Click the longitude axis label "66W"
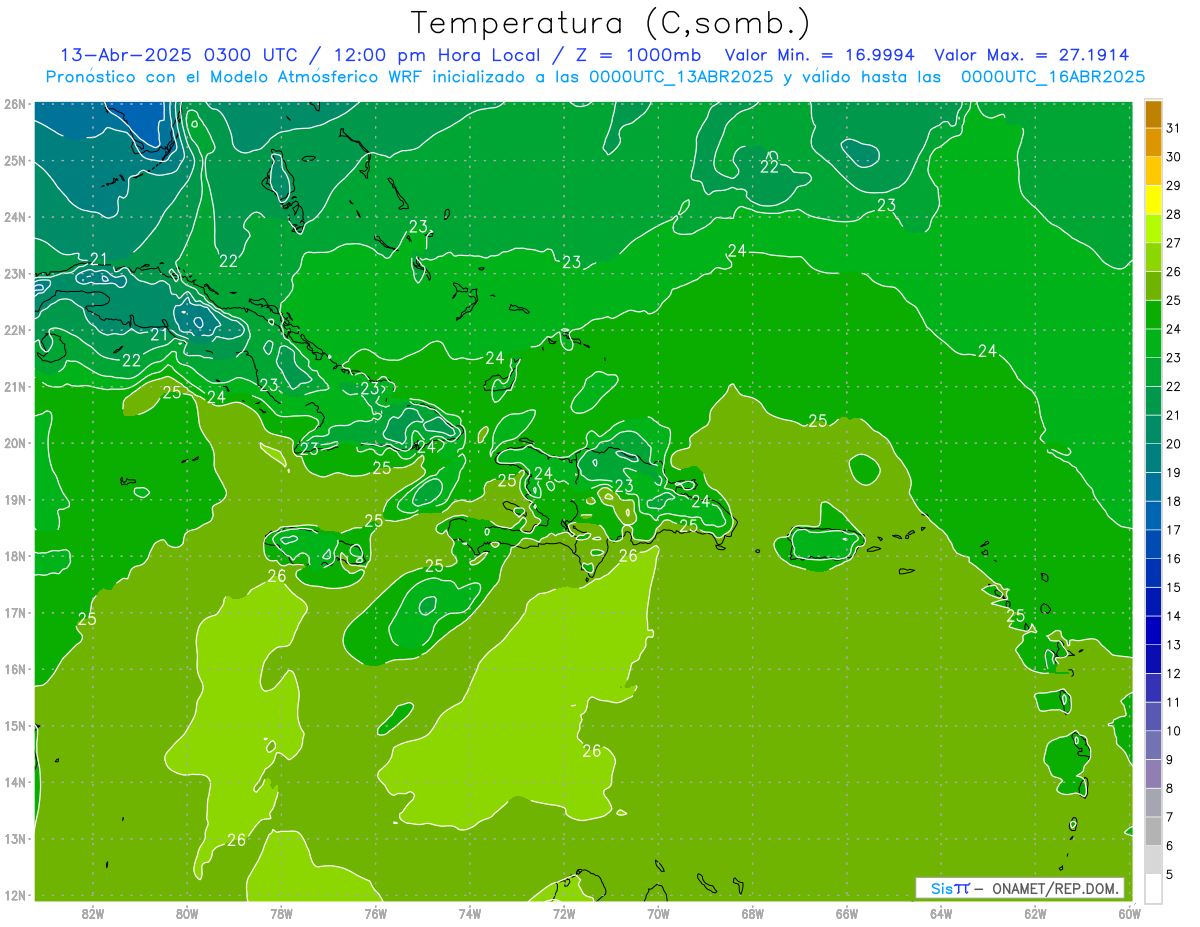This screenshot has width=1200, height=927. [x=847, y=912]
